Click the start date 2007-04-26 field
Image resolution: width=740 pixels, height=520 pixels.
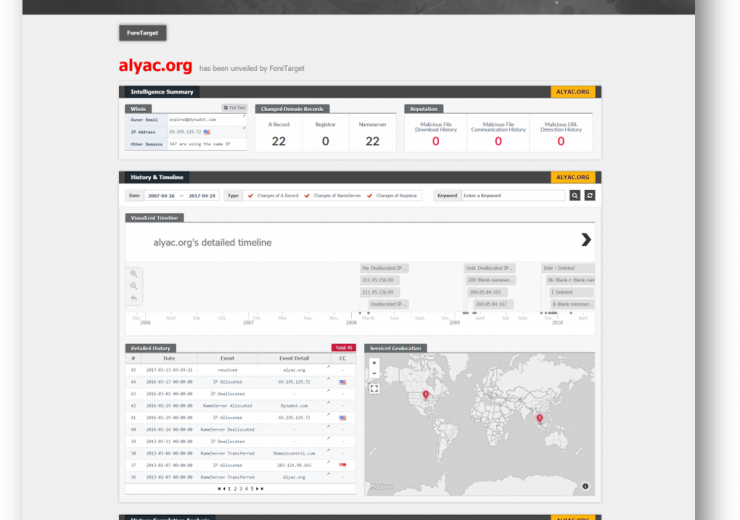(x=161, y=196)
